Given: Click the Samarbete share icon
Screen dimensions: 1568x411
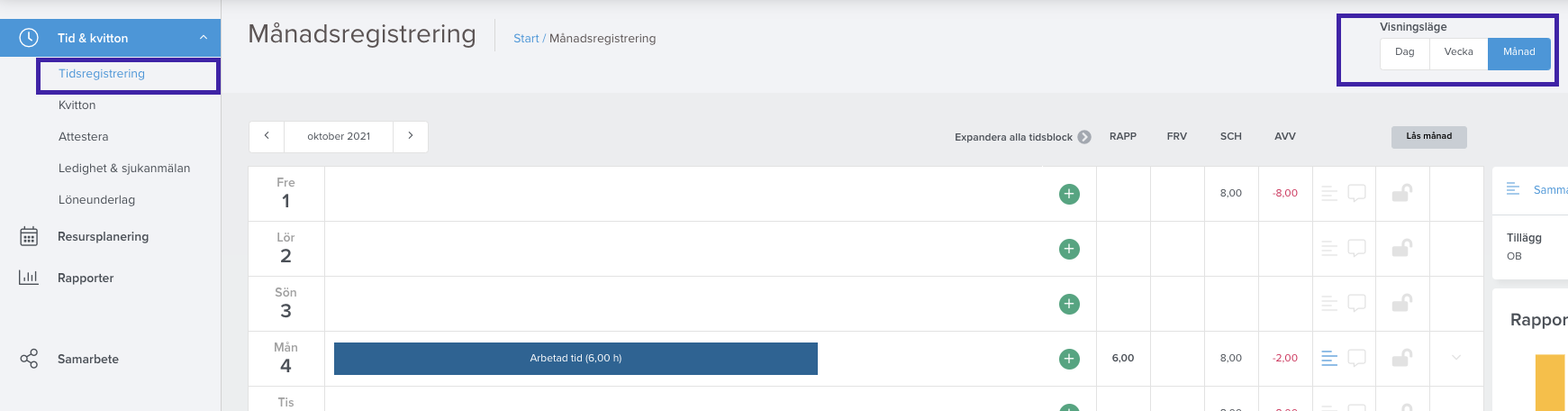Looking at the screenshot, I should (29, 359).
